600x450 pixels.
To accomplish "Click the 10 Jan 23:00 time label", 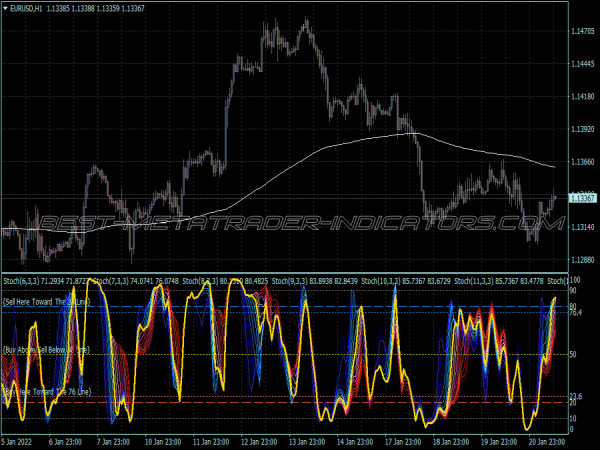I will (163, 442).
